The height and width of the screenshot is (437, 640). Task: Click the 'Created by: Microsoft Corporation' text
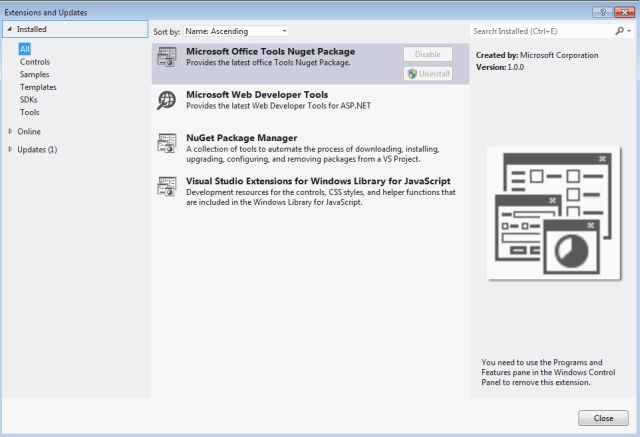click(x=537, y=55)
